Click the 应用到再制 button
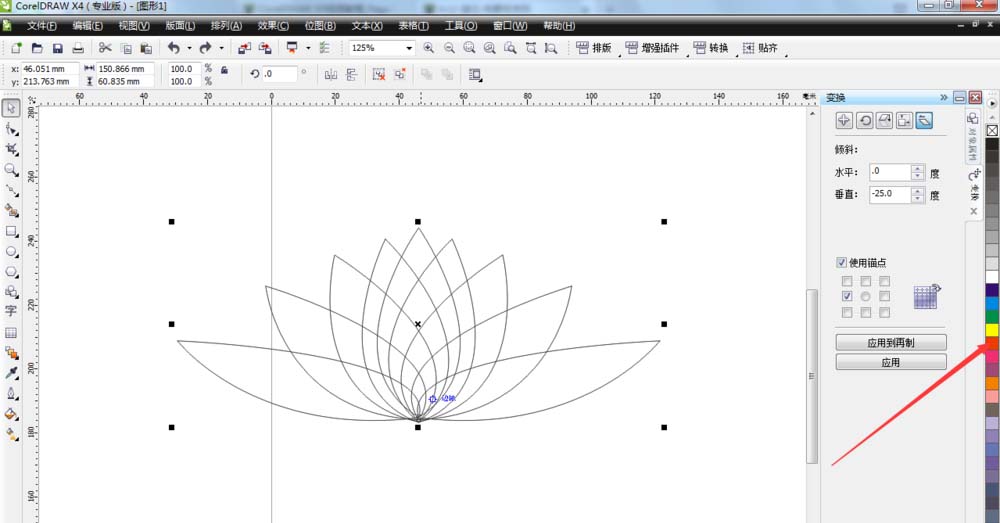 tap(891, 343)
